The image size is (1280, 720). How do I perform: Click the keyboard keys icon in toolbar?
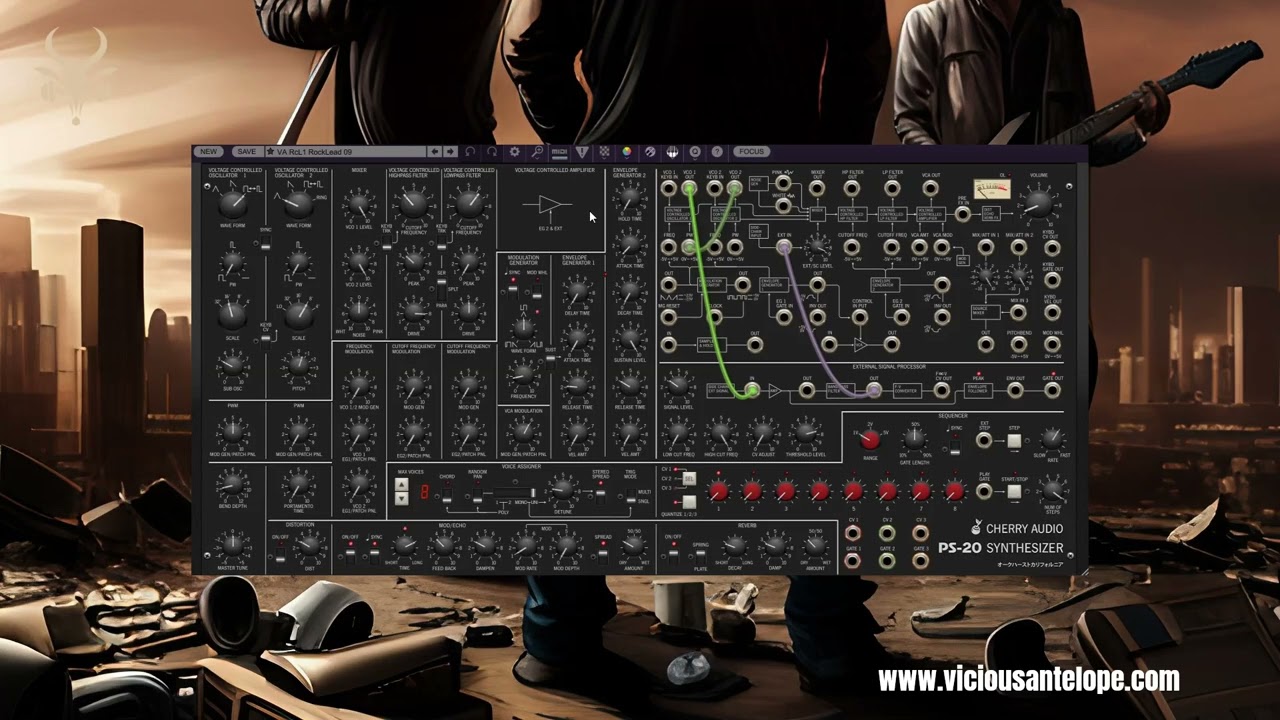[x=672, y=152]
